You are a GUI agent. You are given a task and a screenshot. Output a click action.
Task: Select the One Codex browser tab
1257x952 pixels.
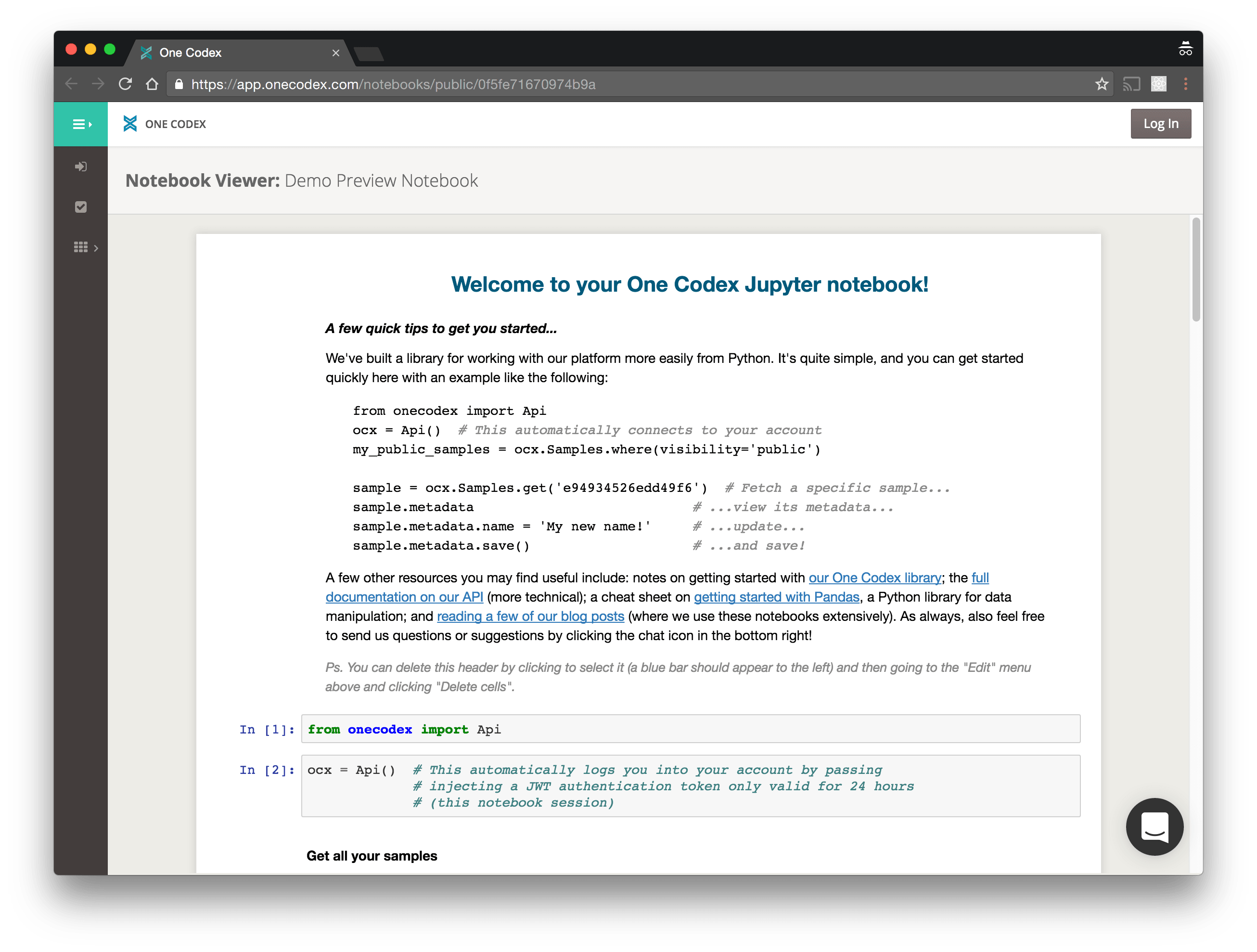point(239,53)
